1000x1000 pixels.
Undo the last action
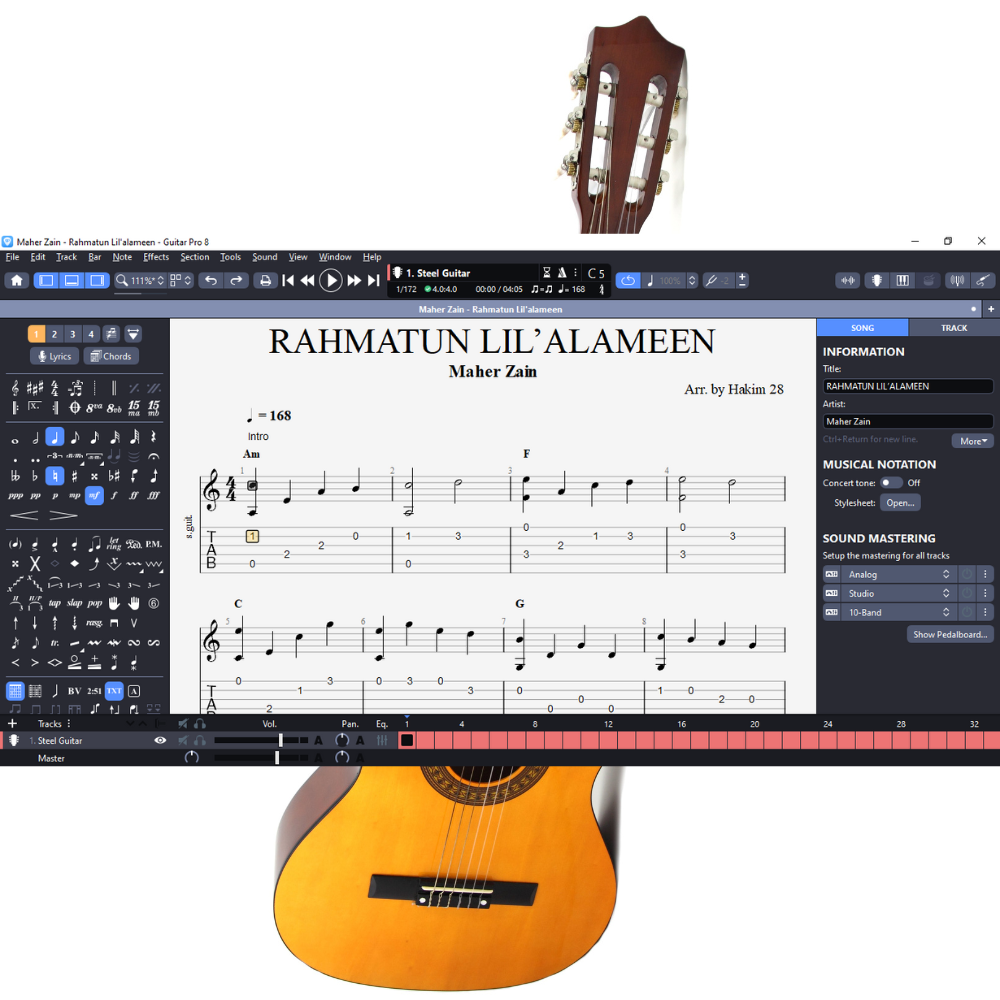[211, 281]
